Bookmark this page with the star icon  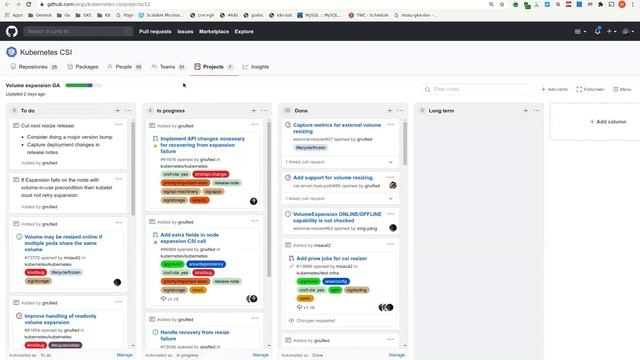coord(502,4)
